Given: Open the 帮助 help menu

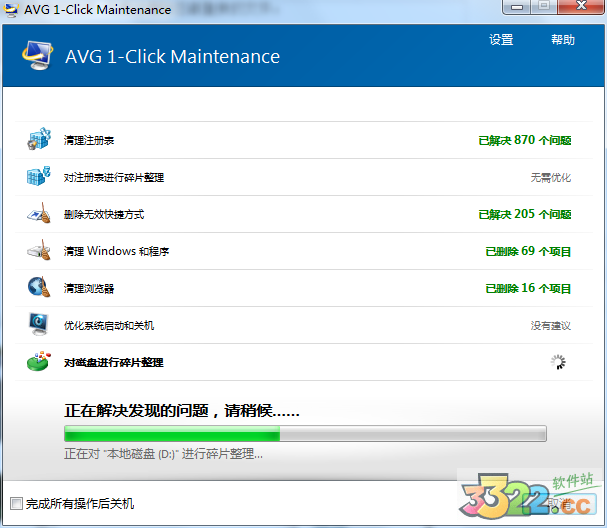Looking at the screenshot, I should click(x=563, y=39).
